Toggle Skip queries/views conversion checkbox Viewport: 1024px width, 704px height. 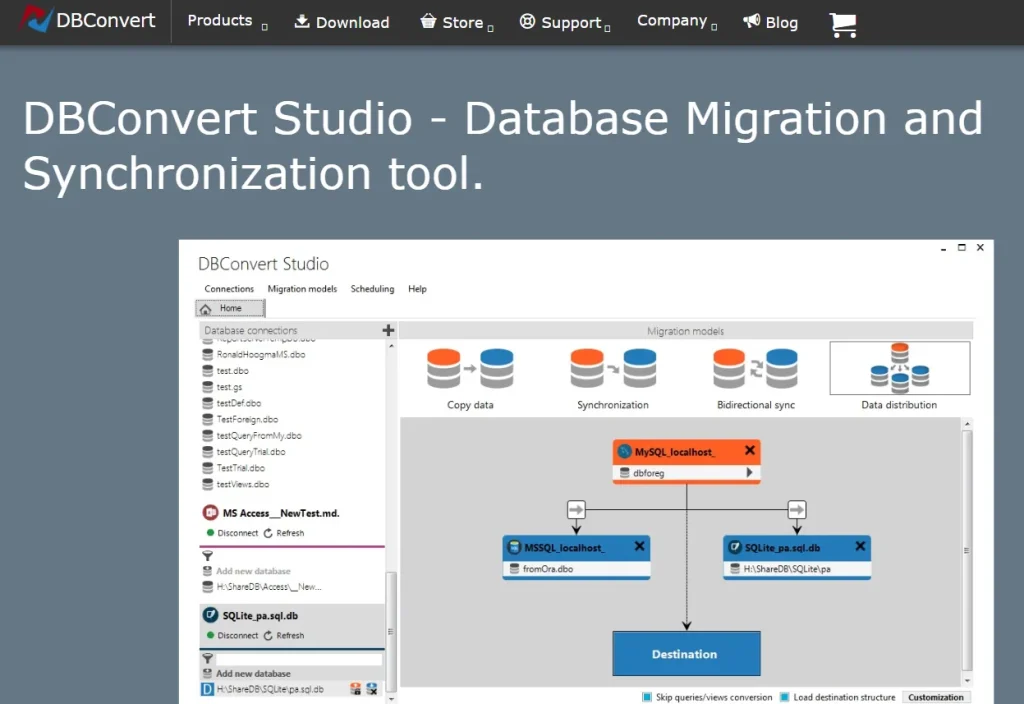click(647, 697)
